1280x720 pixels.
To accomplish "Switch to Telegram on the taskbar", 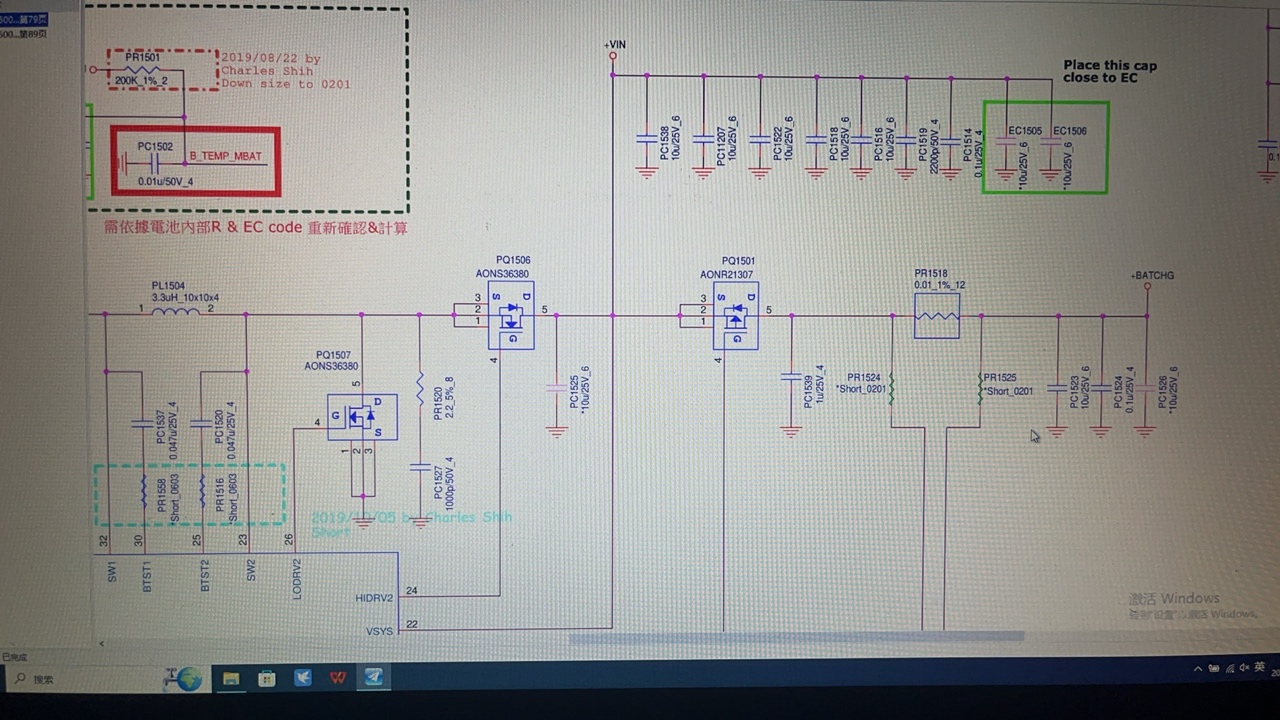I will click(x=373, y=678).
